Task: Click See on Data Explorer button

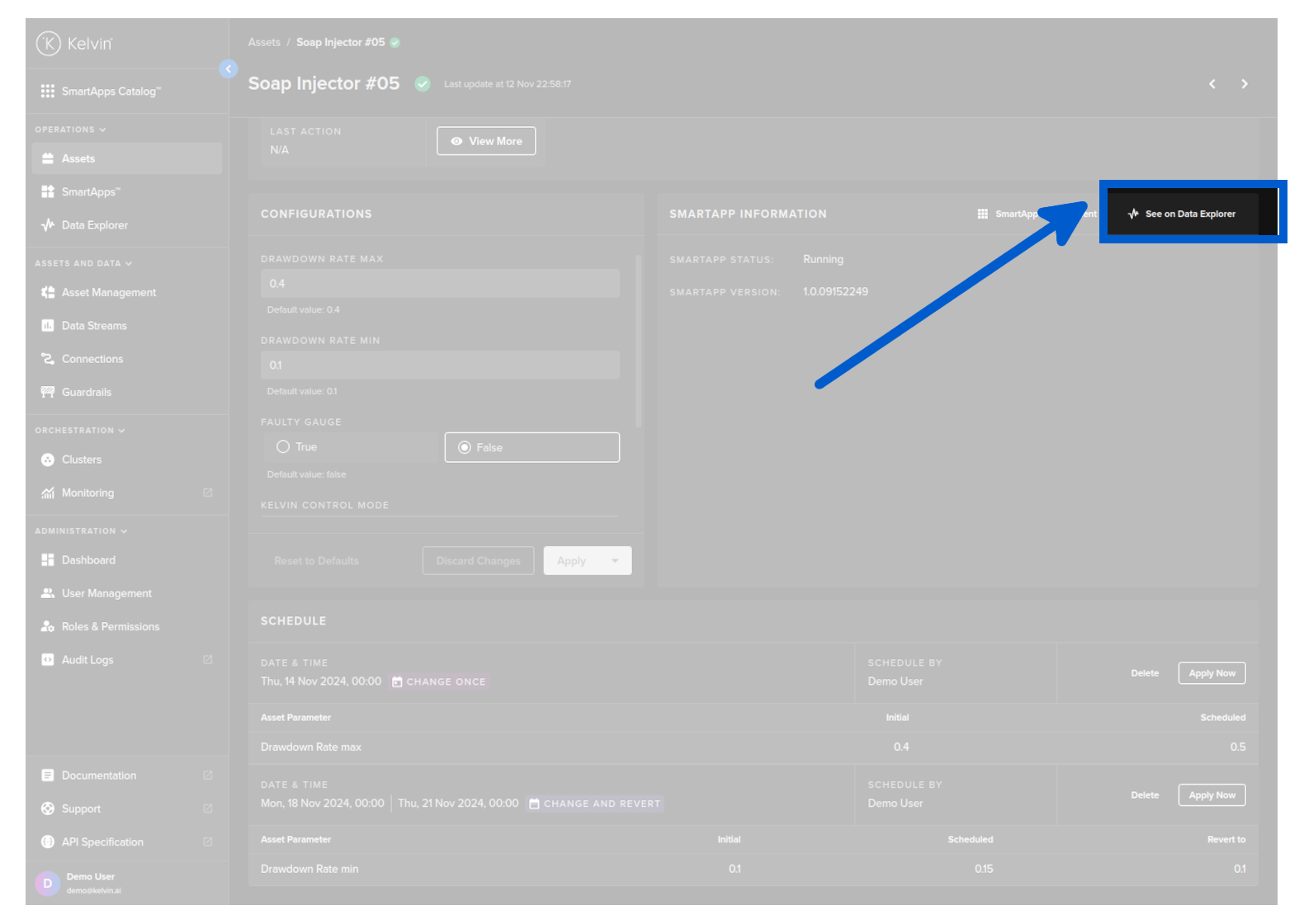Action: point(1182,214)
